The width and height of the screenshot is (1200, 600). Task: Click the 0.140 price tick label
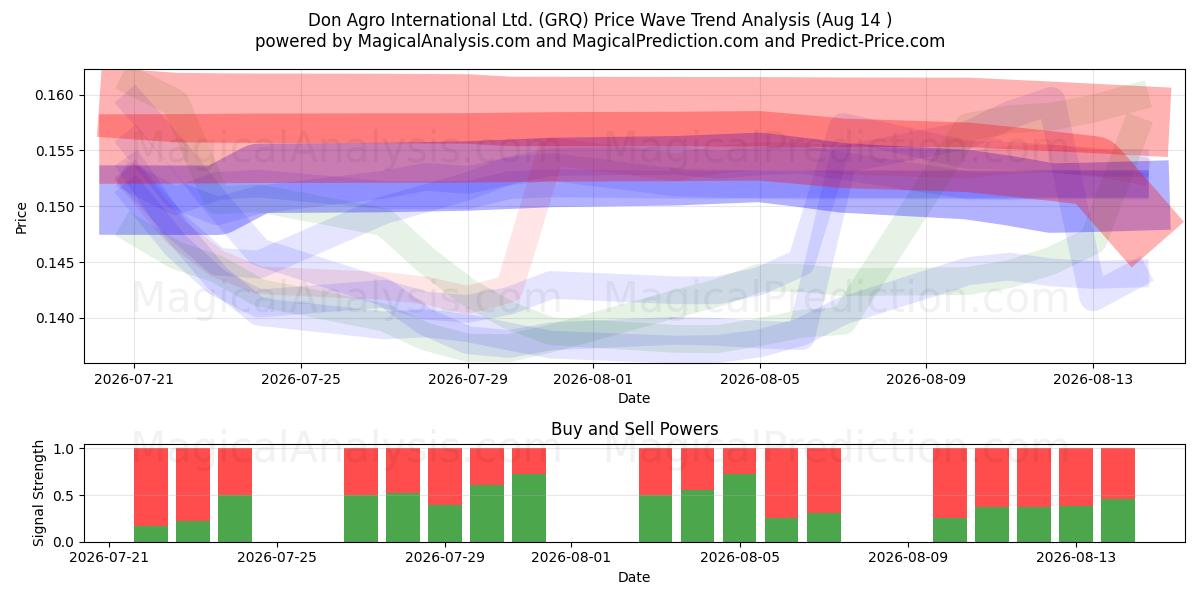[x=57, y=318]
